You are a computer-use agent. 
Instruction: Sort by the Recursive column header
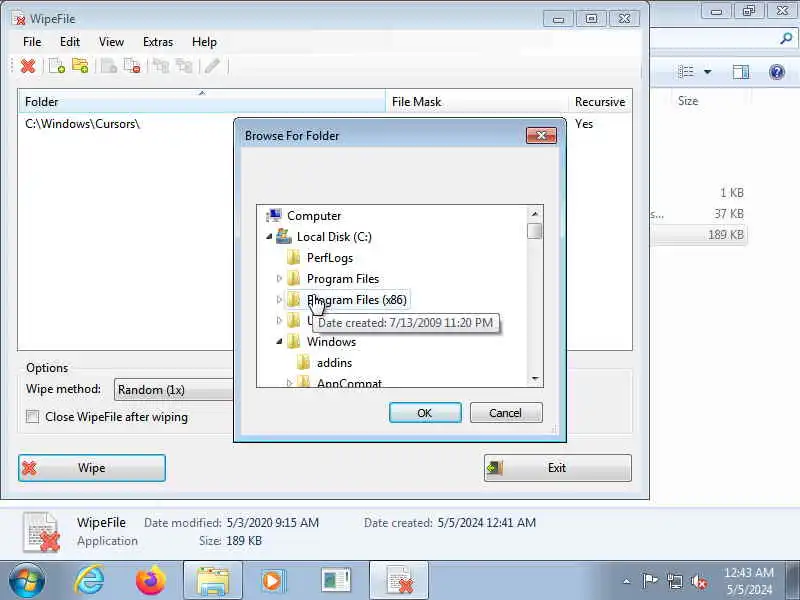(x=600, y=102)
